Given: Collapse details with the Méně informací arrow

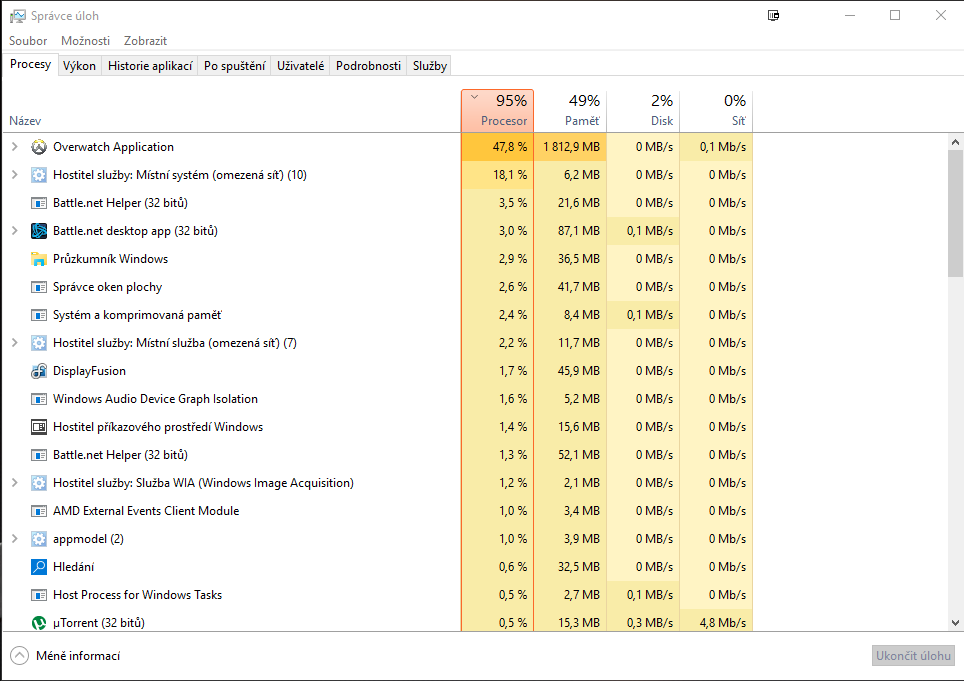Looking at the screenshot, I should point(19,656).
